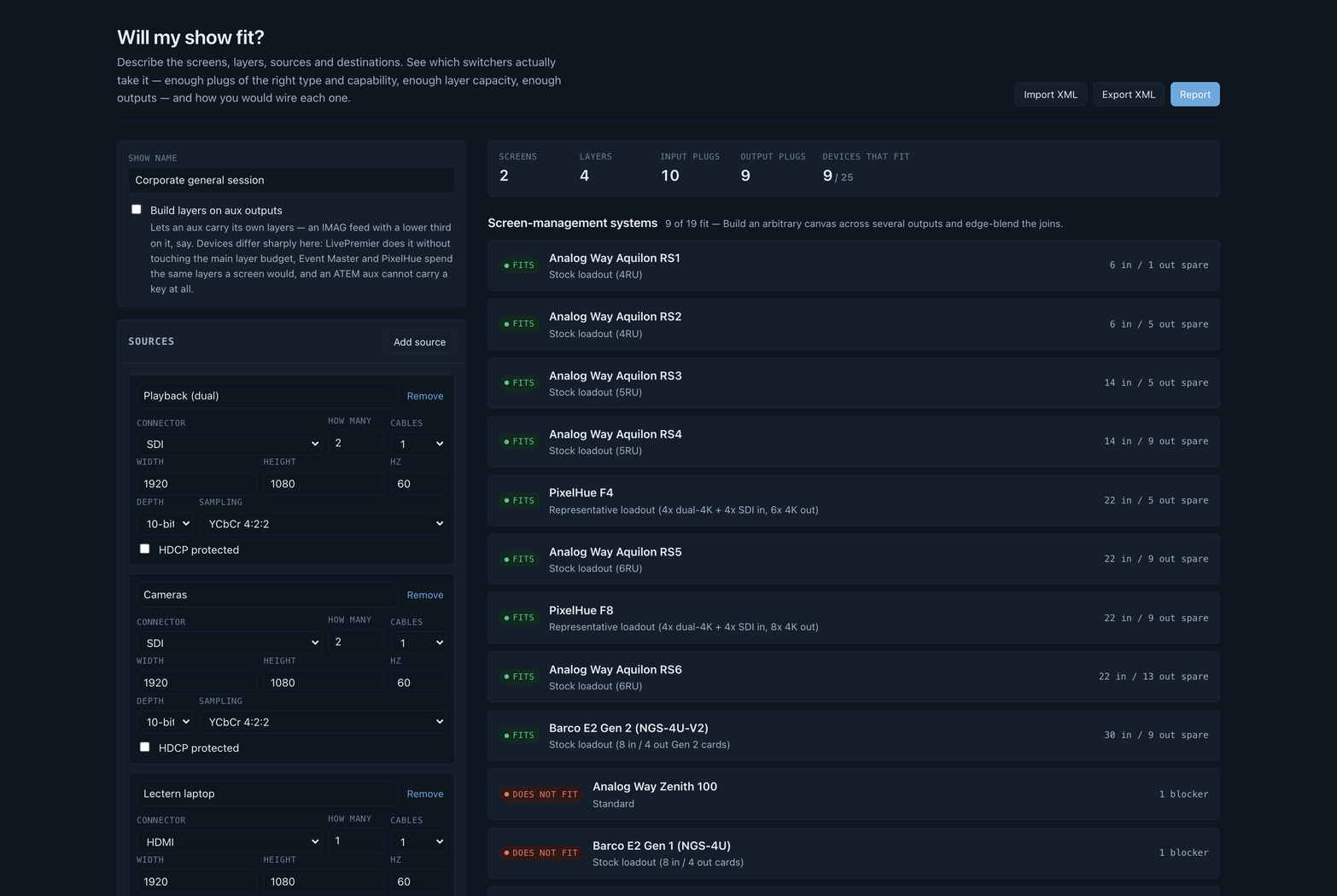1337x896 pixels.
Task: Focus the Playback (dual) How many field
Action: pyautogui.click(x=356, y=443)
